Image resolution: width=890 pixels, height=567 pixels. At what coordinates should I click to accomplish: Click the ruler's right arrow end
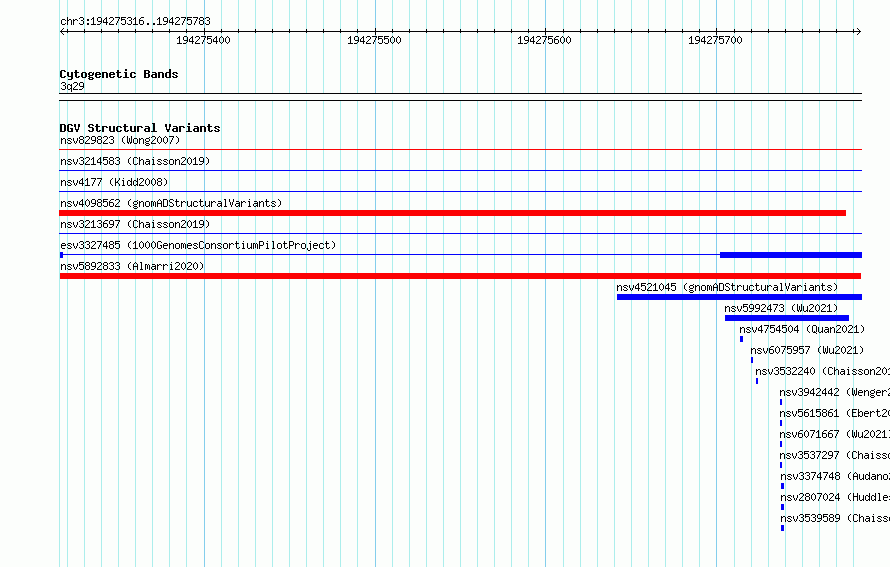[858, 32]
